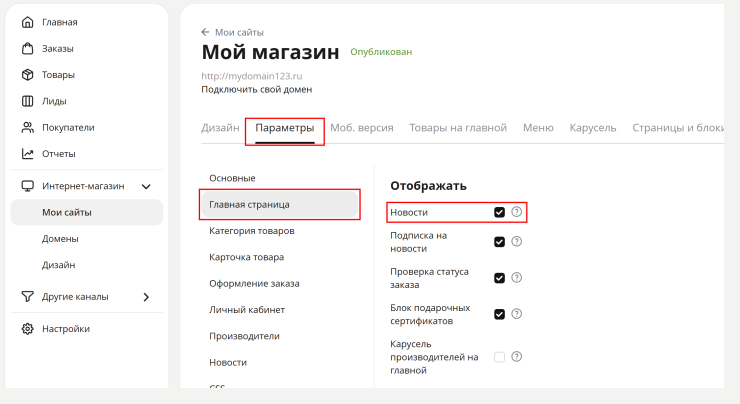
Task: Open Настройки in the sidebar
Action: tap(66, 328)
